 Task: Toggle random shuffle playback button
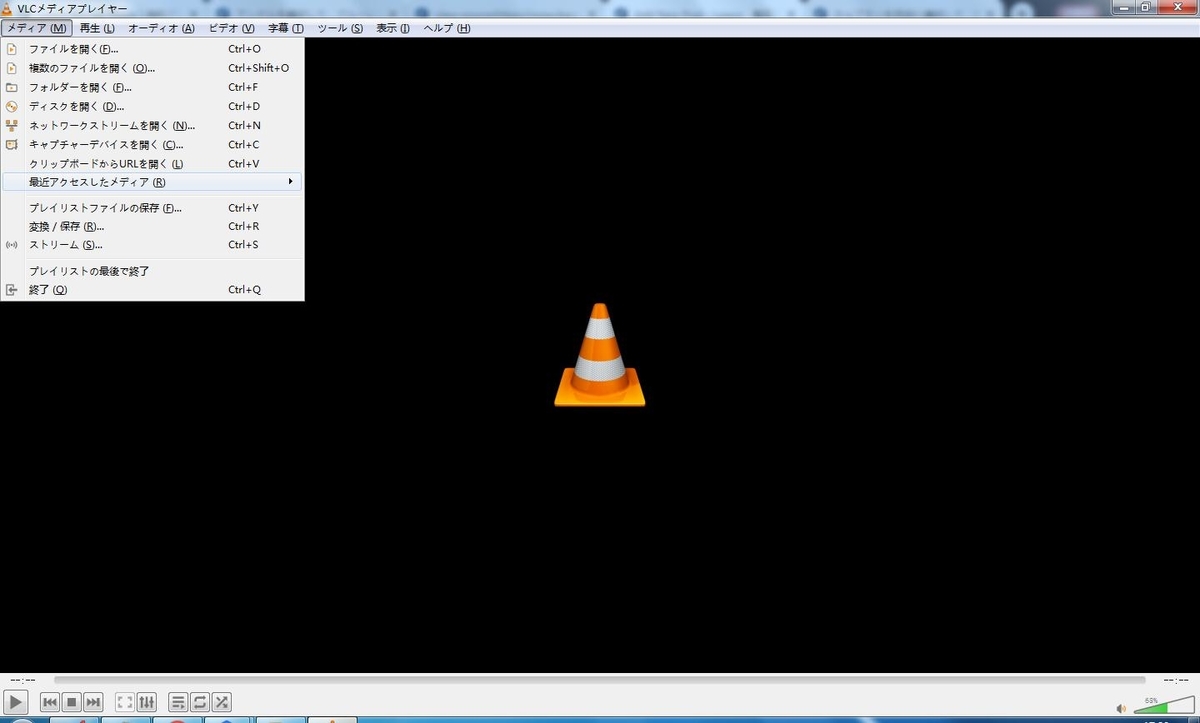(x=222, y=703)
